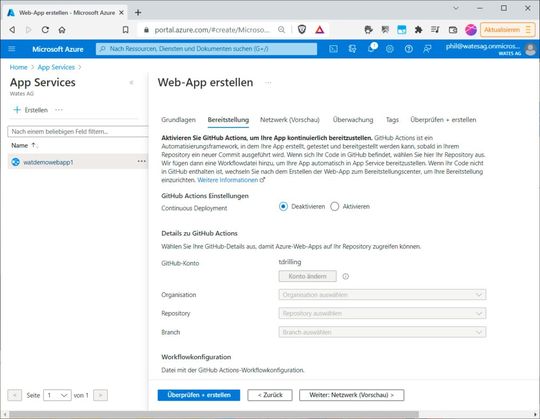Close the Web-App erstellen browser tab

[x=121, y=13]
